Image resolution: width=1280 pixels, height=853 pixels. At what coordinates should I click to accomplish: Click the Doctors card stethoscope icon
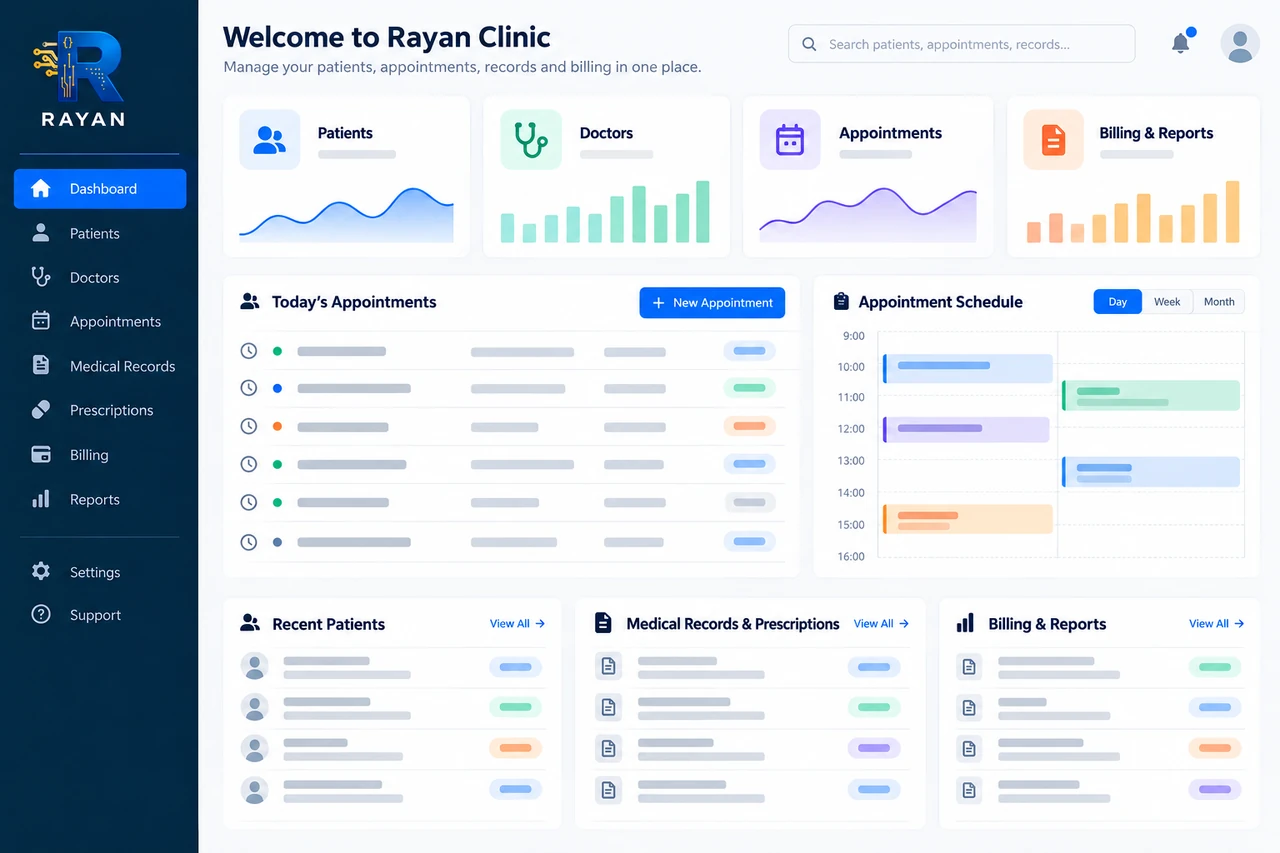(531, 140)
